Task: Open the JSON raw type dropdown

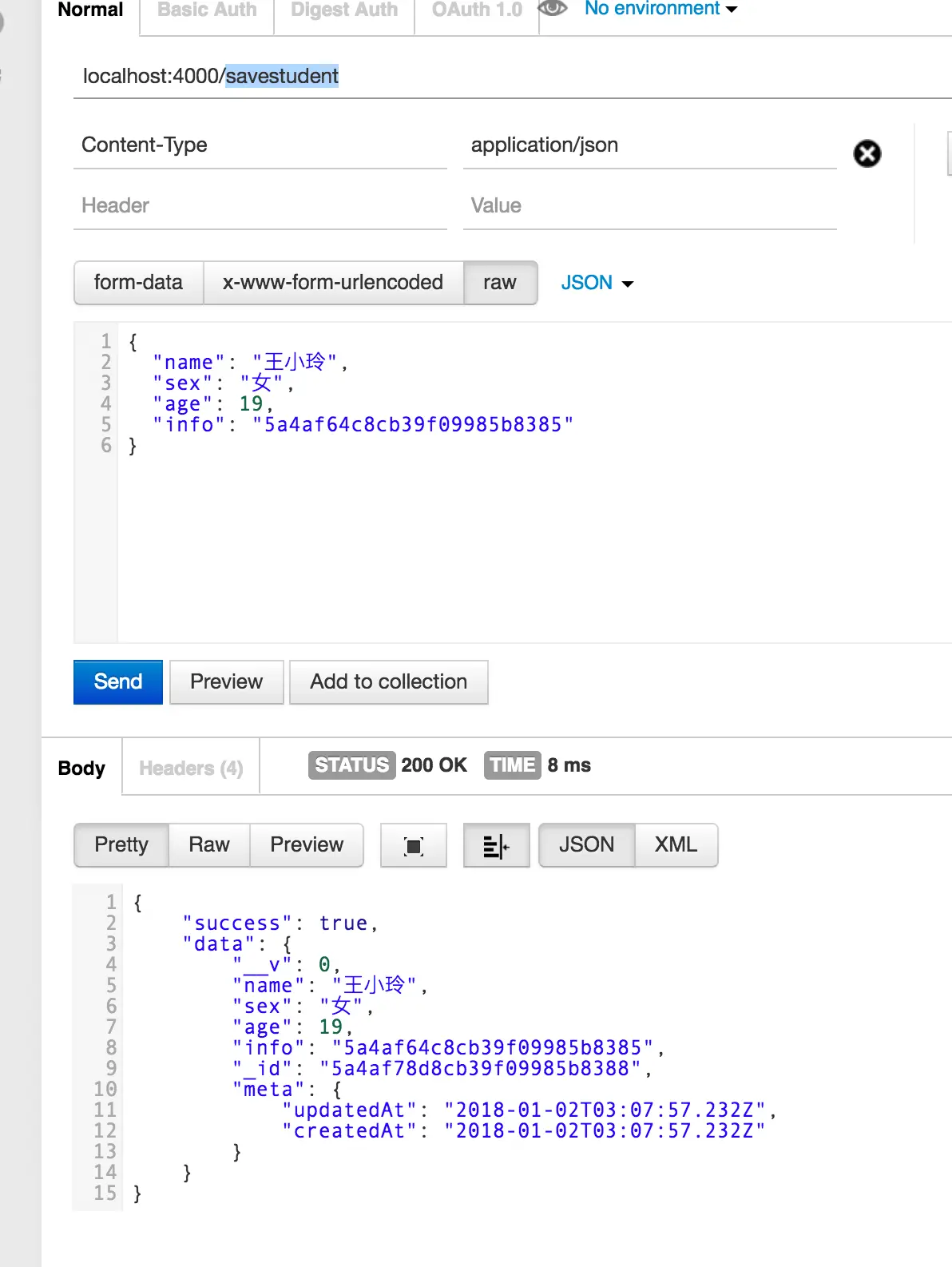Action: coord(597,283)
